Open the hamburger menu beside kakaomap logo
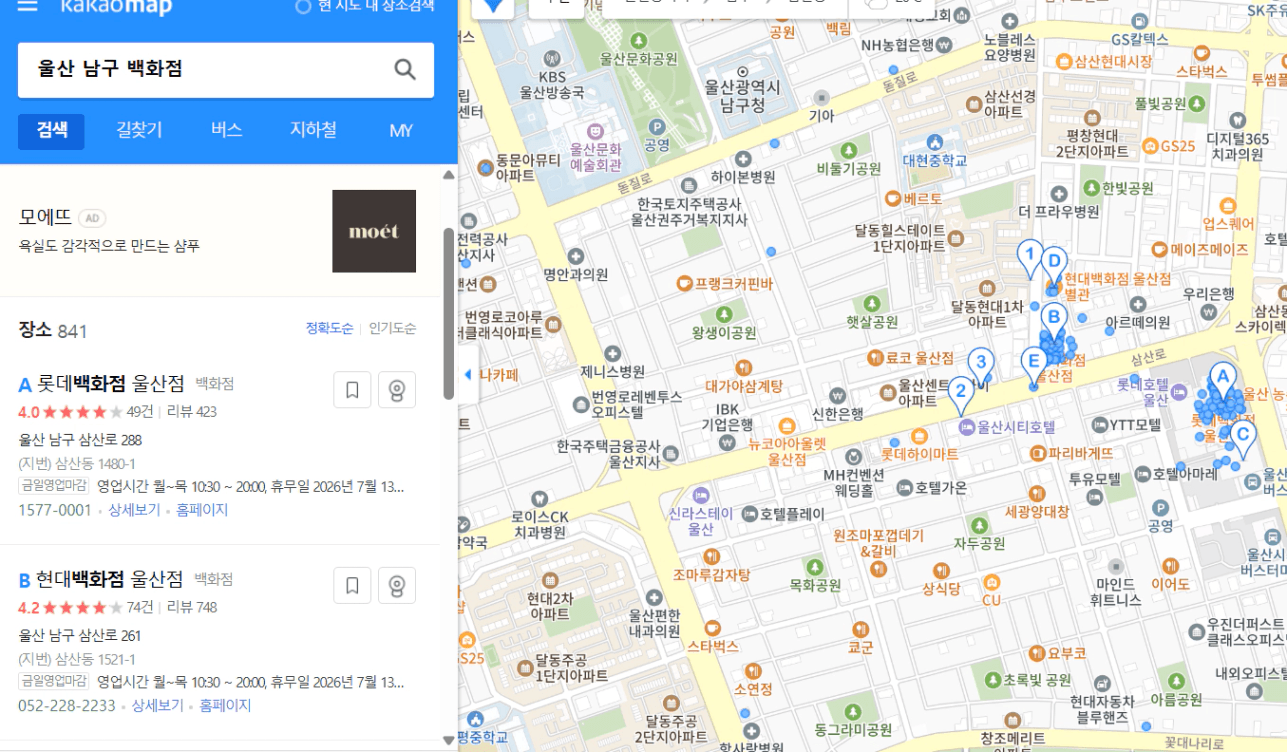The height and width of the screenshot is (752, 1287). click(x=27, y=6)
